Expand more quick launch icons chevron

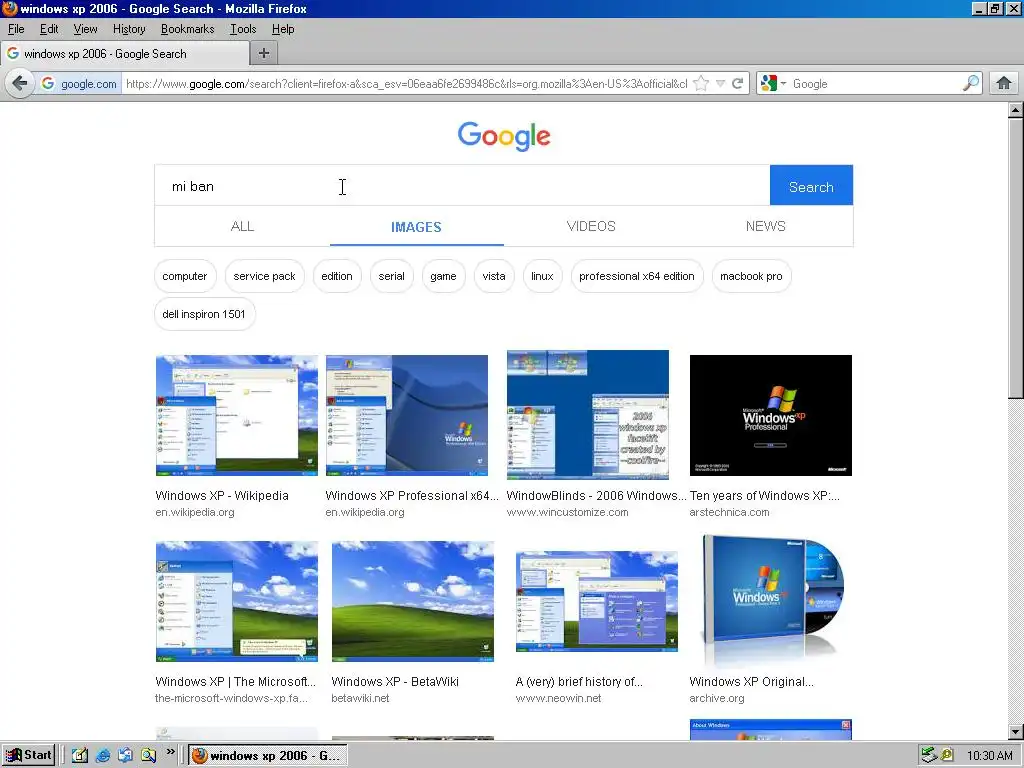(170, 752)
